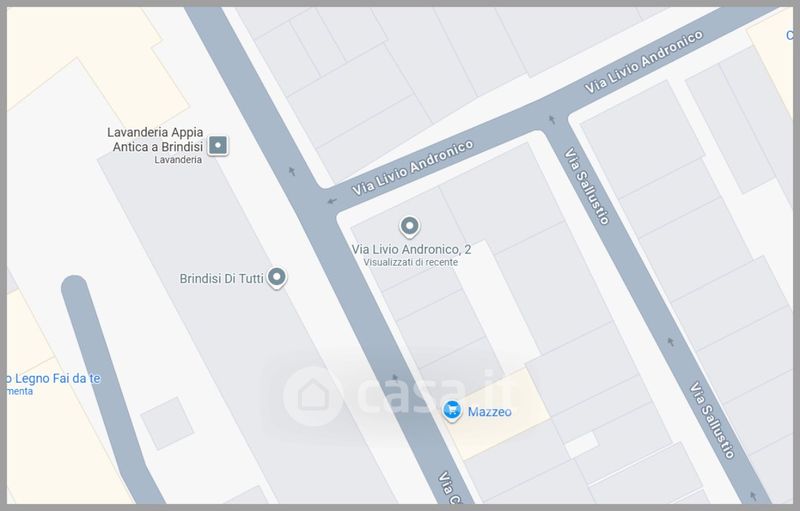Click the Visualizzati di recente subtitle
This screenshot has width=800, height=511.
pyautogui.click(x=411, y=262)
